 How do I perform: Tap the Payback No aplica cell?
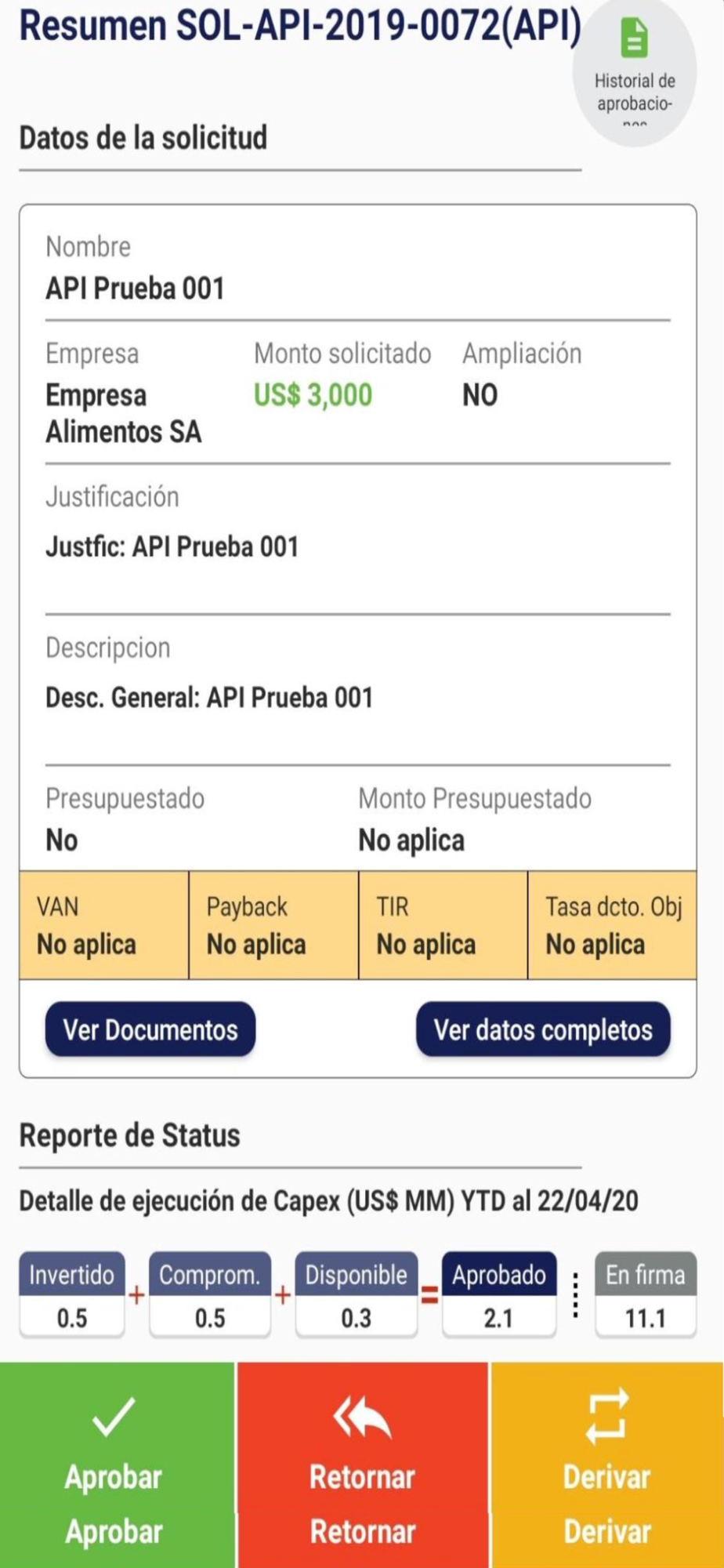click(273, 925)
